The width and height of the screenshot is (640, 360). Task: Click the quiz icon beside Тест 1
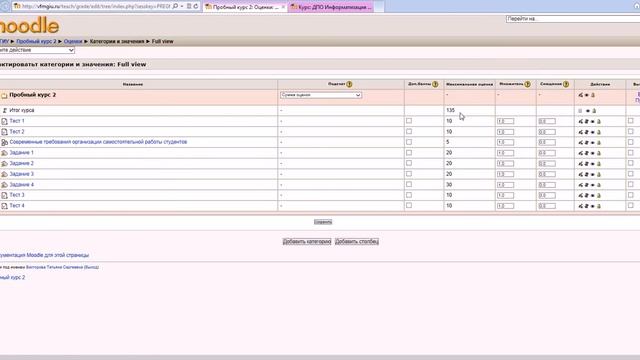(4, 121)
